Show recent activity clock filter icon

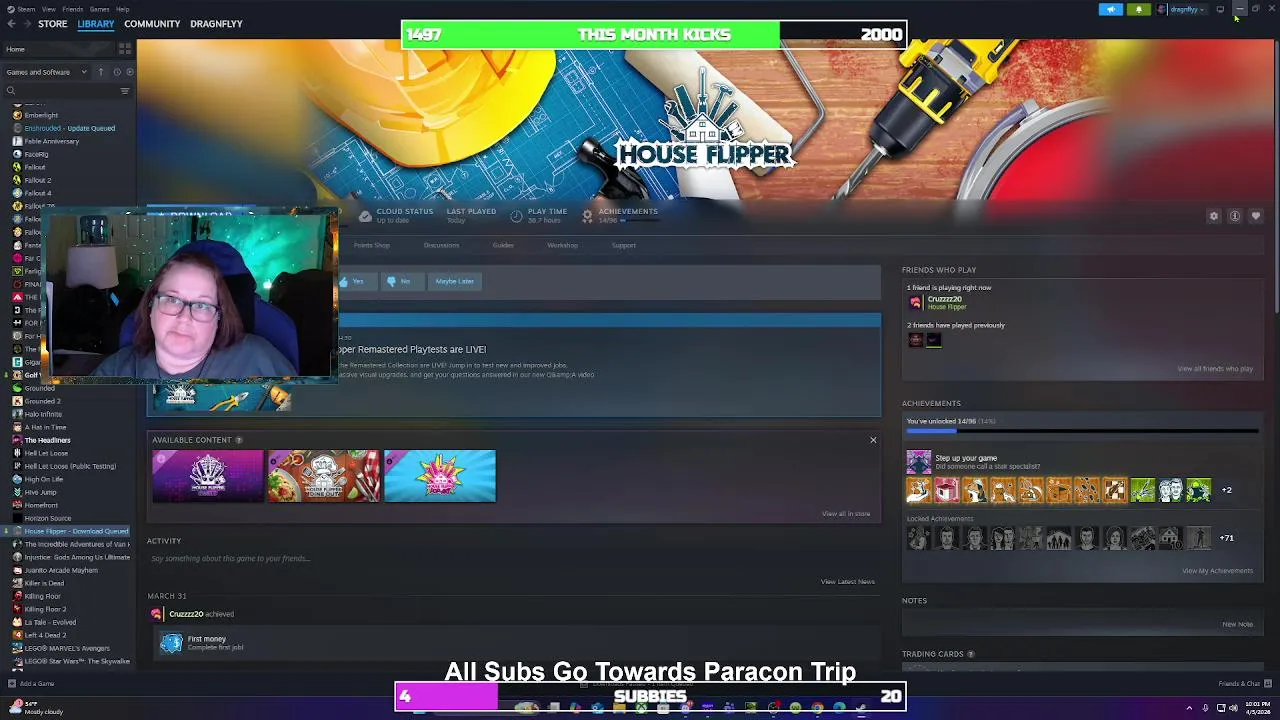point(116,72)
